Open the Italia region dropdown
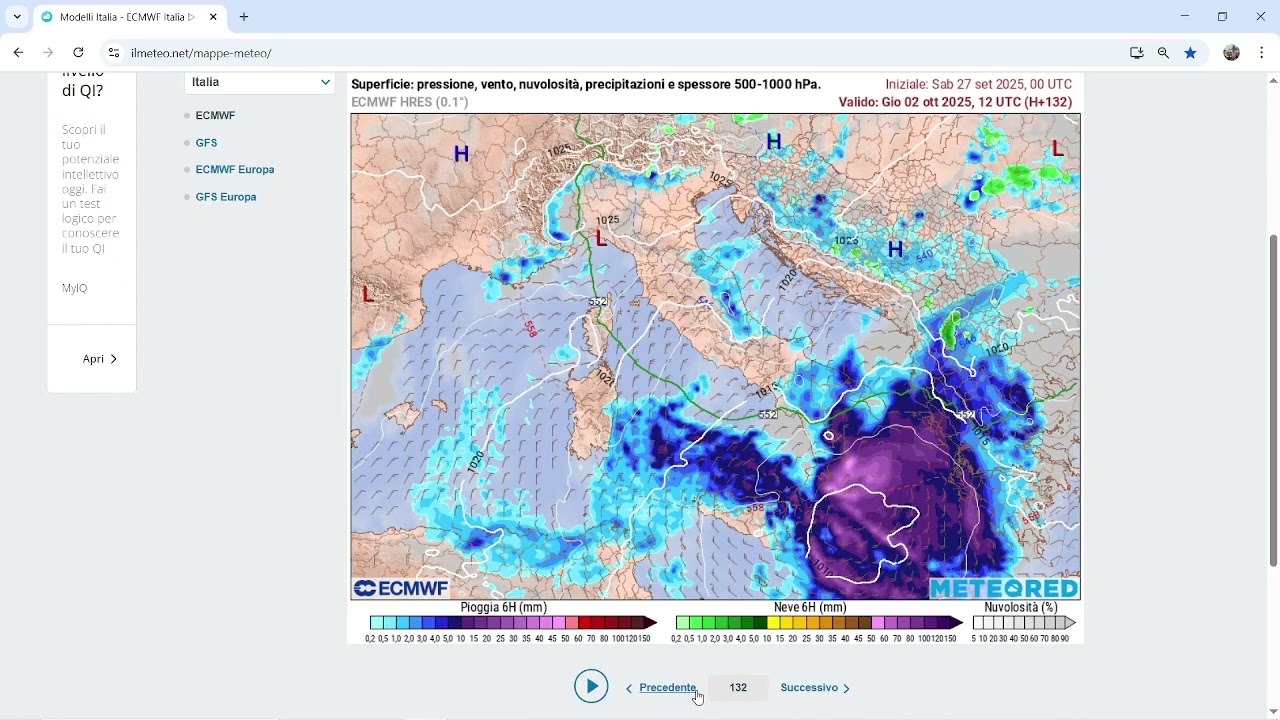Viewport: 1280px width, 720px height. point(260,82)
